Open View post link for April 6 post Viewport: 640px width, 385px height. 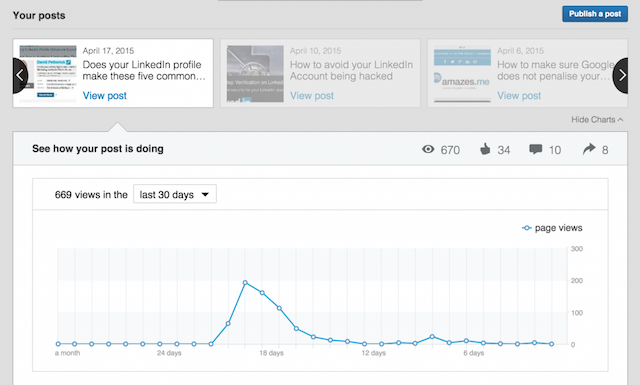point(519,96)
